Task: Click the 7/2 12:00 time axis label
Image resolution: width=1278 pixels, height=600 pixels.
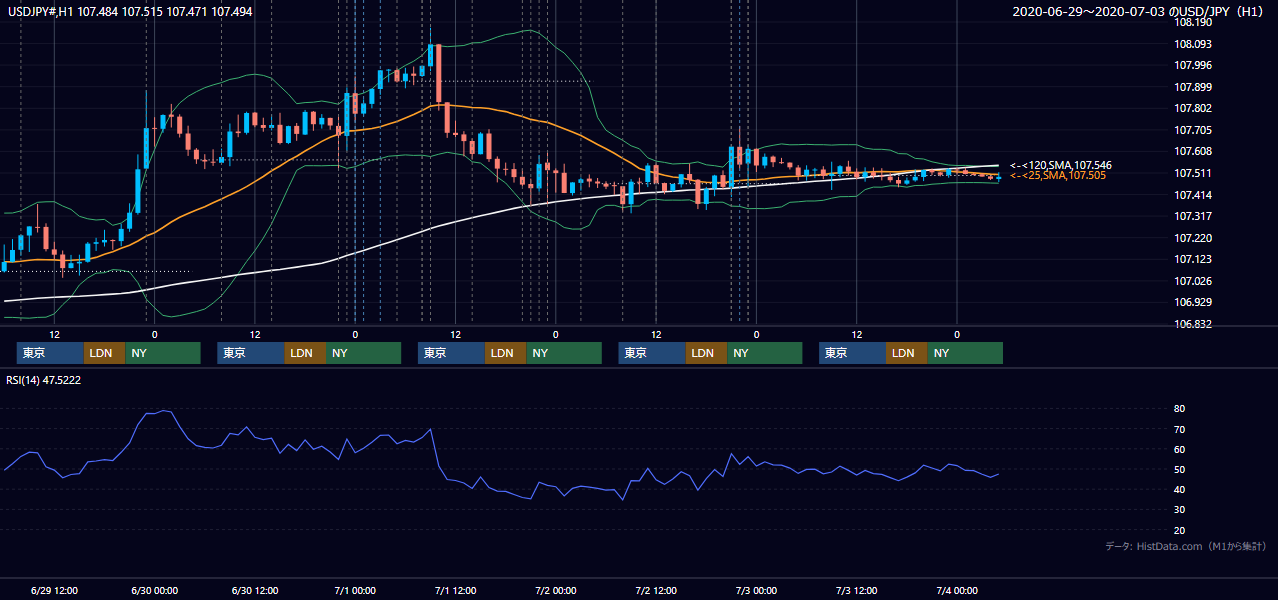Action: click(x=656, y=590)
